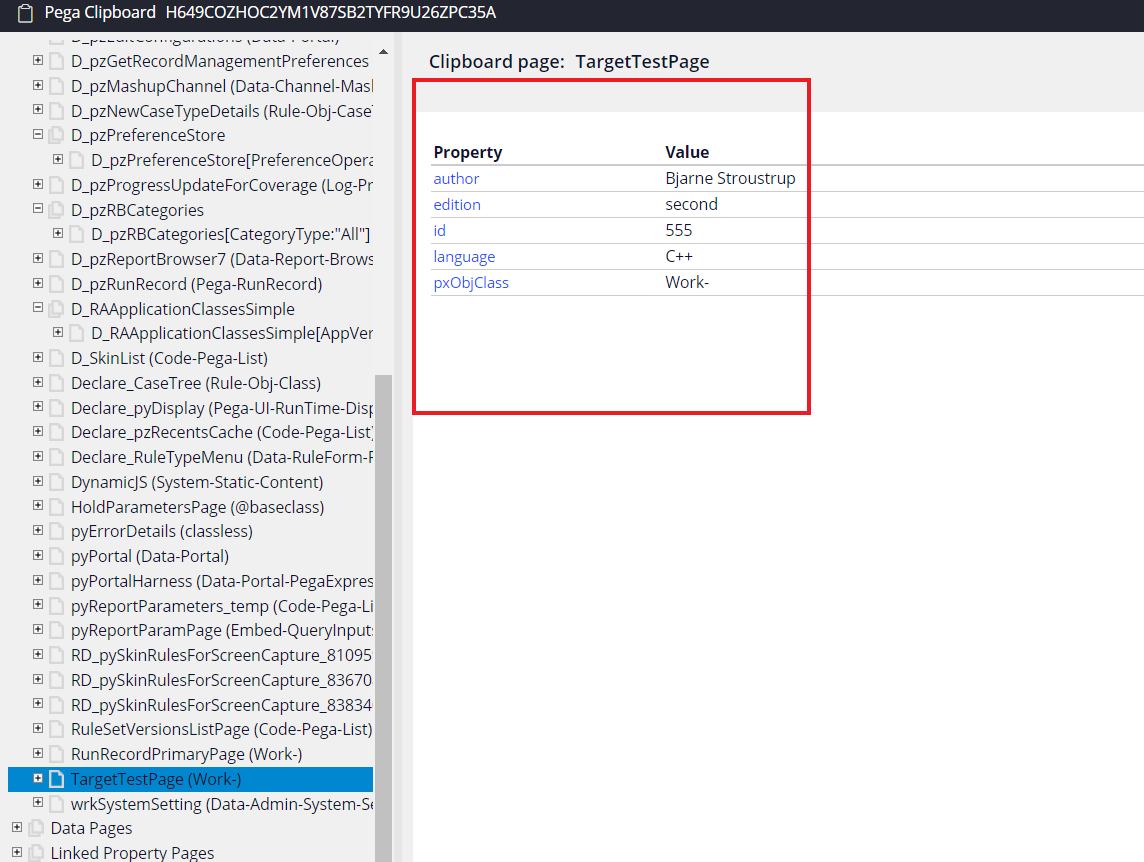Expand D_pzRunRecord tree node
Image resolution: width=1144 pixels, height=862 pixels.
pos(38,283)
